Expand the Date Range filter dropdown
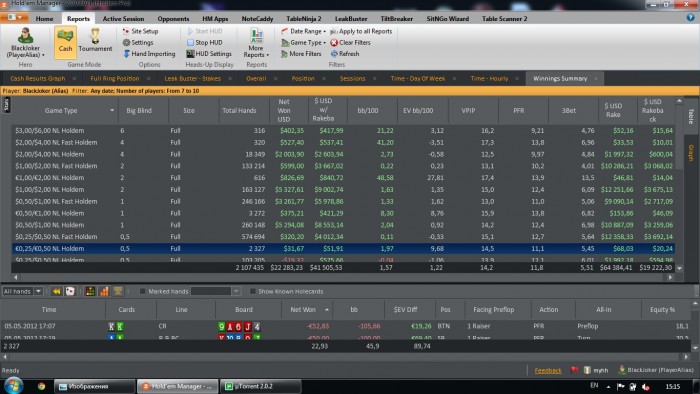Image resolution: width=700 pixels, height=394 pixels. 303,31
